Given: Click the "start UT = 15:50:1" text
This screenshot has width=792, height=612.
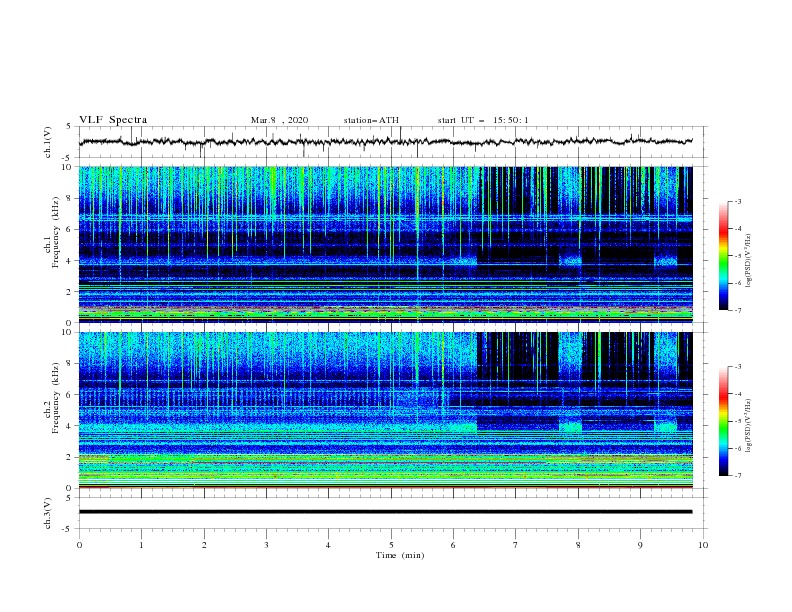Looking at the screenshot, I should point(483,120).
